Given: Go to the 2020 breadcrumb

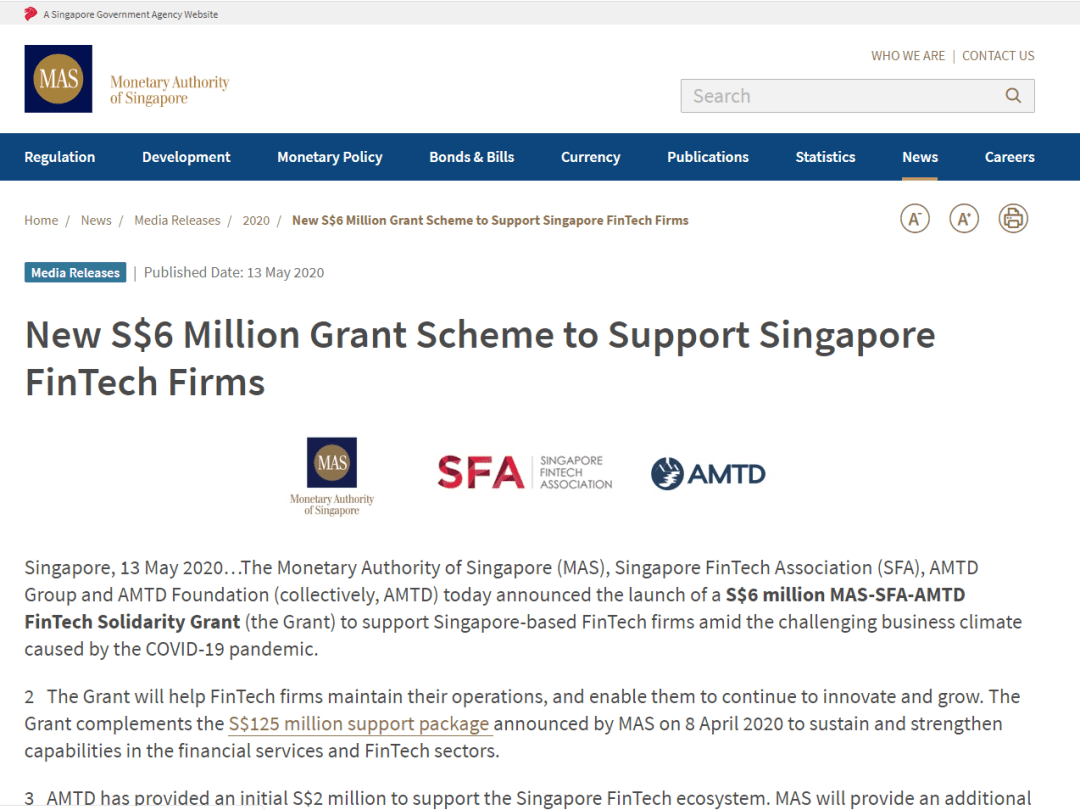Looking at the screenshot, I should pyautogui.click(x=256, y=220).
